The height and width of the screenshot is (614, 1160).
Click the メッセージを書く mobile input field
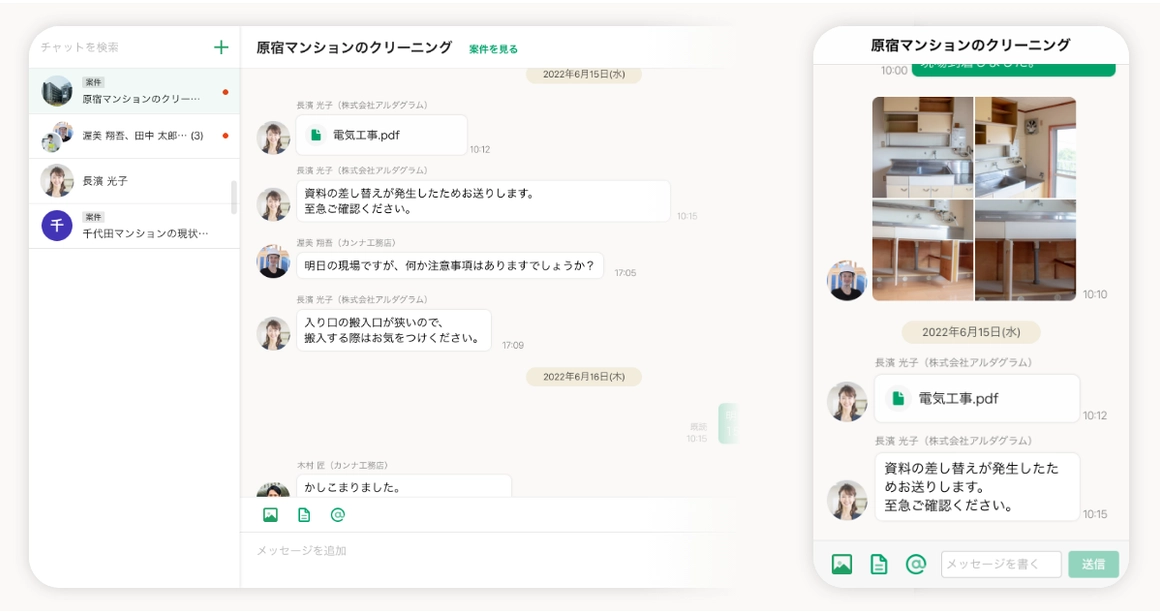1000,563
